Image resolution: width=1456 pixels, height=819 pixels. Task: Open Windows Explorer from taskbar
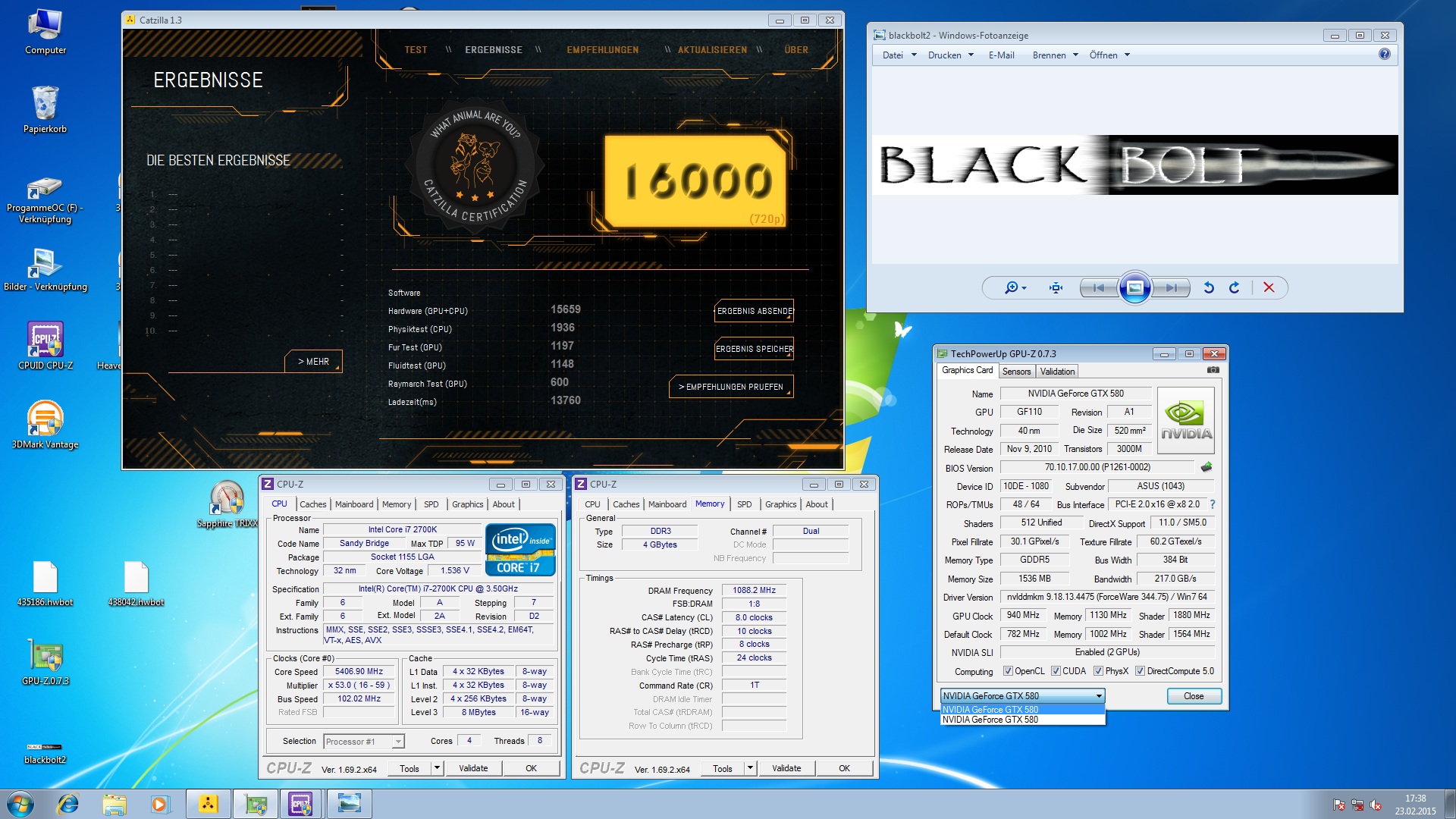click(115, 804)
